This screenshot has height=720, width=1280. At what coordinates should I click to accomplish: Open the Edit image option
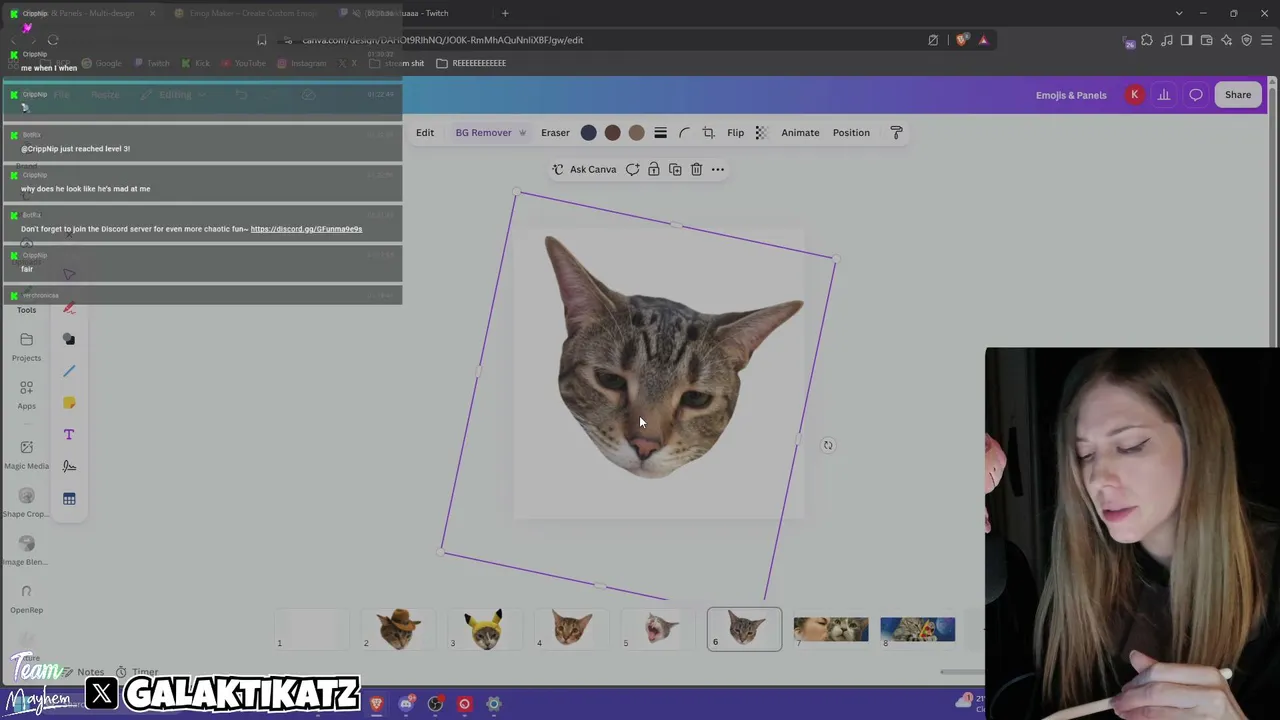(x=425, y=132)
